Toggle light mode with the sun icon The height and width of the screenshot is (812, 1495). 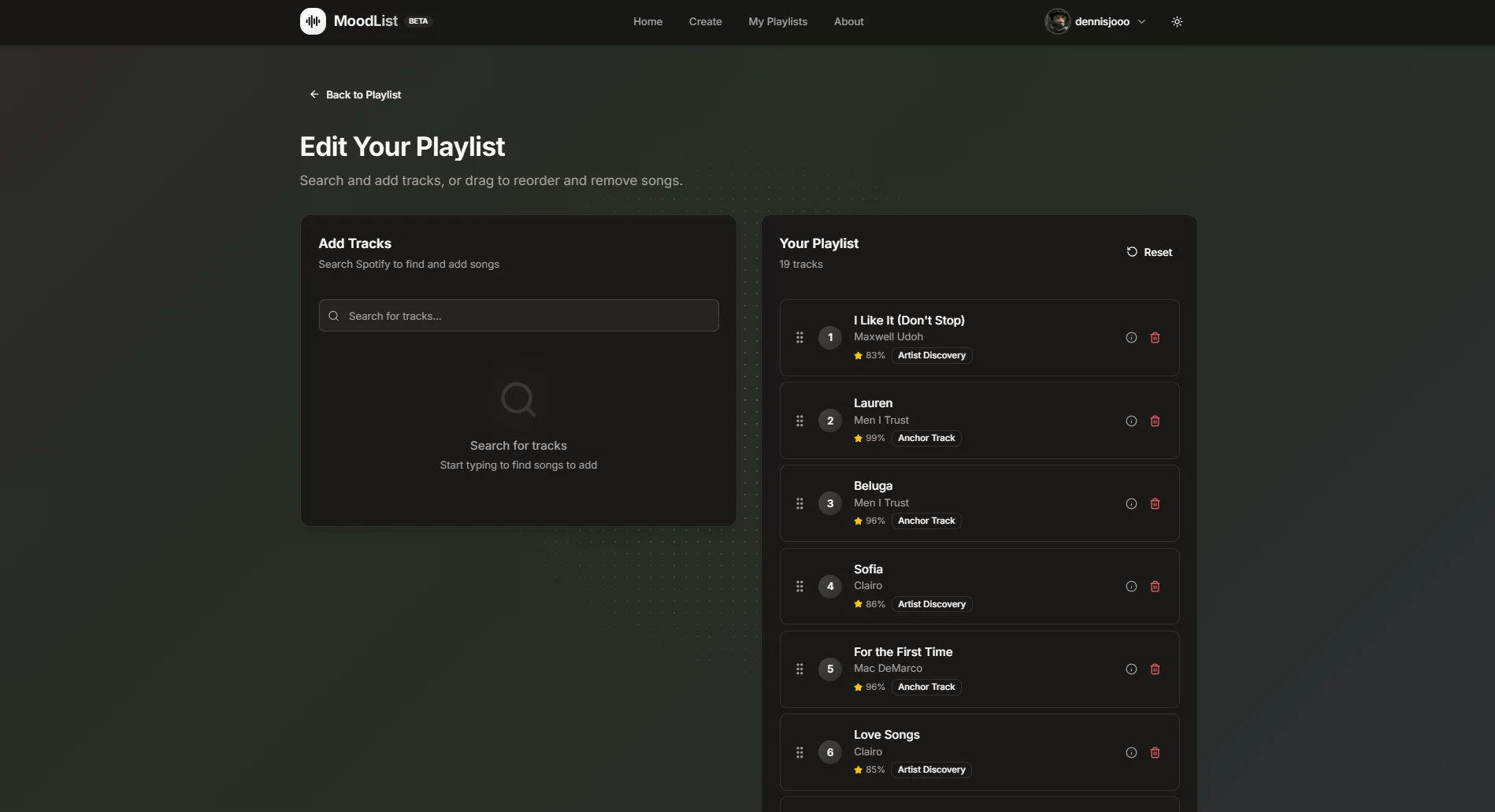(1177, 21)
